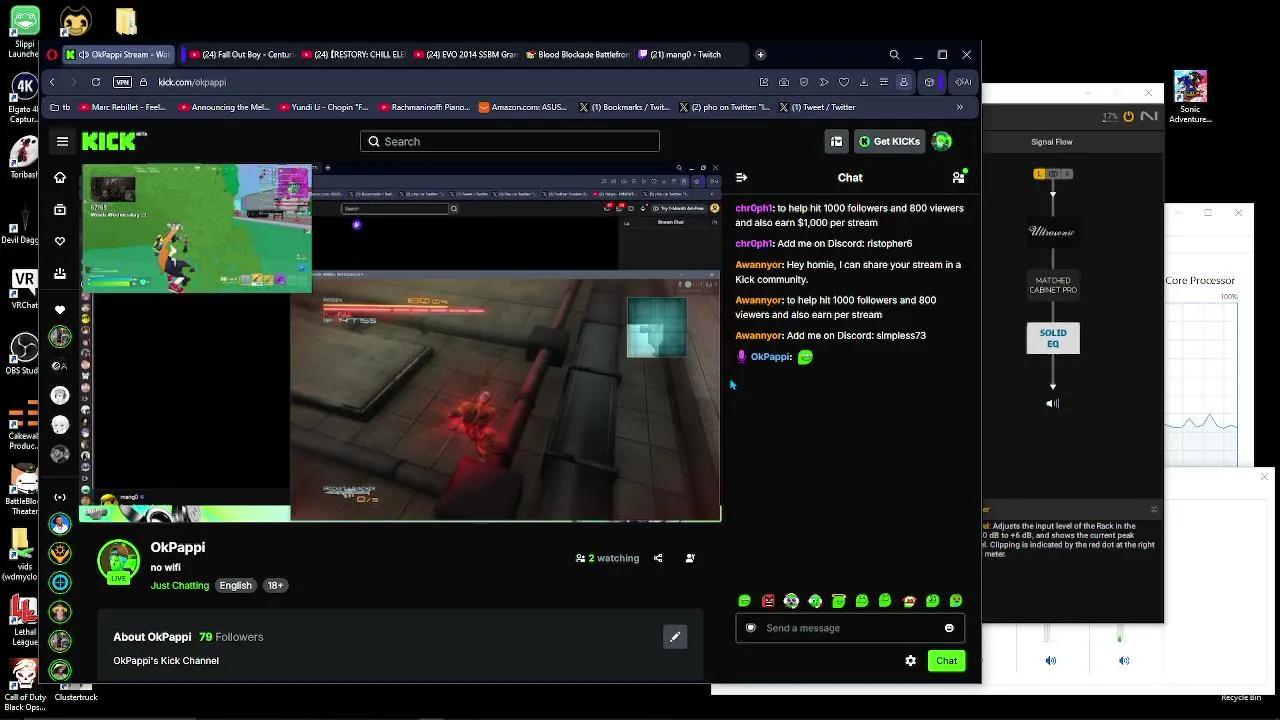Open the tb bookmarks folder

(60, 107)
